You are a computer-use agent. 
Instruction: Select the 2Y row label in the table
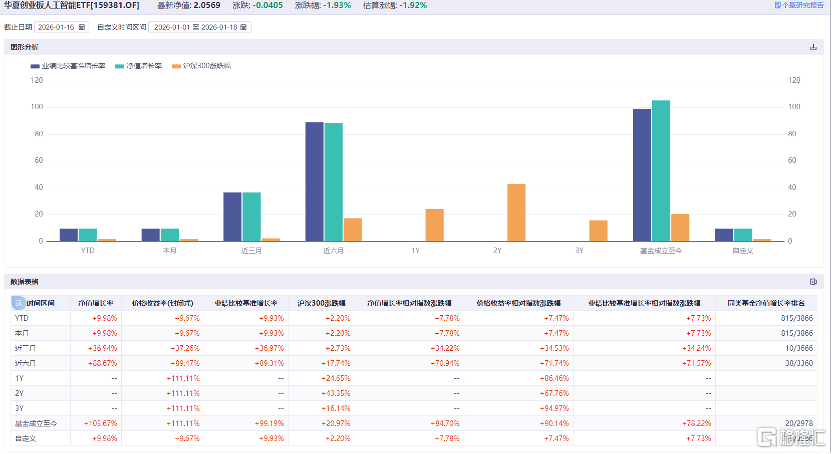[19, 393]
